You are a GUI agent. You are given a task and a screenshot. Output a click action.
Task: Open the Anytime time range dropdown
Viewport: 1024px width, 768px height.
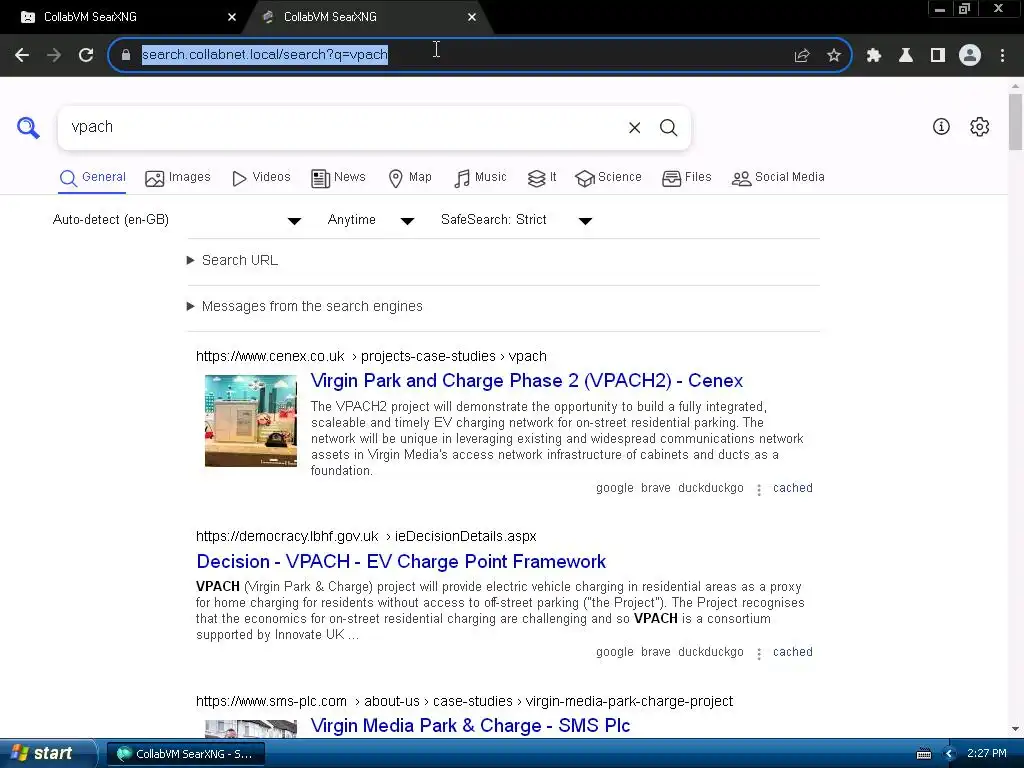point(371,220)
